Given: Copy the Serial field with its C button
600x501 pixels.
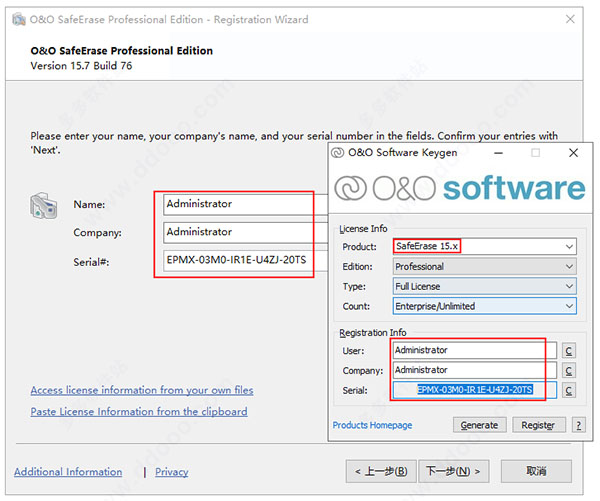Looking at the screenshot, I should (x=569, y=390).
